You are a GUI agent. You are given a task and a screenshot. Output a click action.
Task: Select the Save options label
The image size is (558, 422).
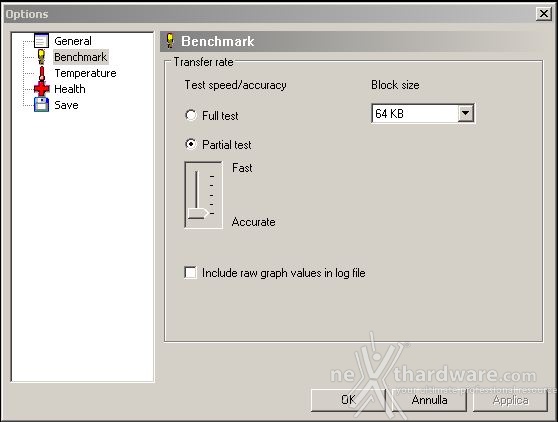pyautogui.click(x=66, y=105)
